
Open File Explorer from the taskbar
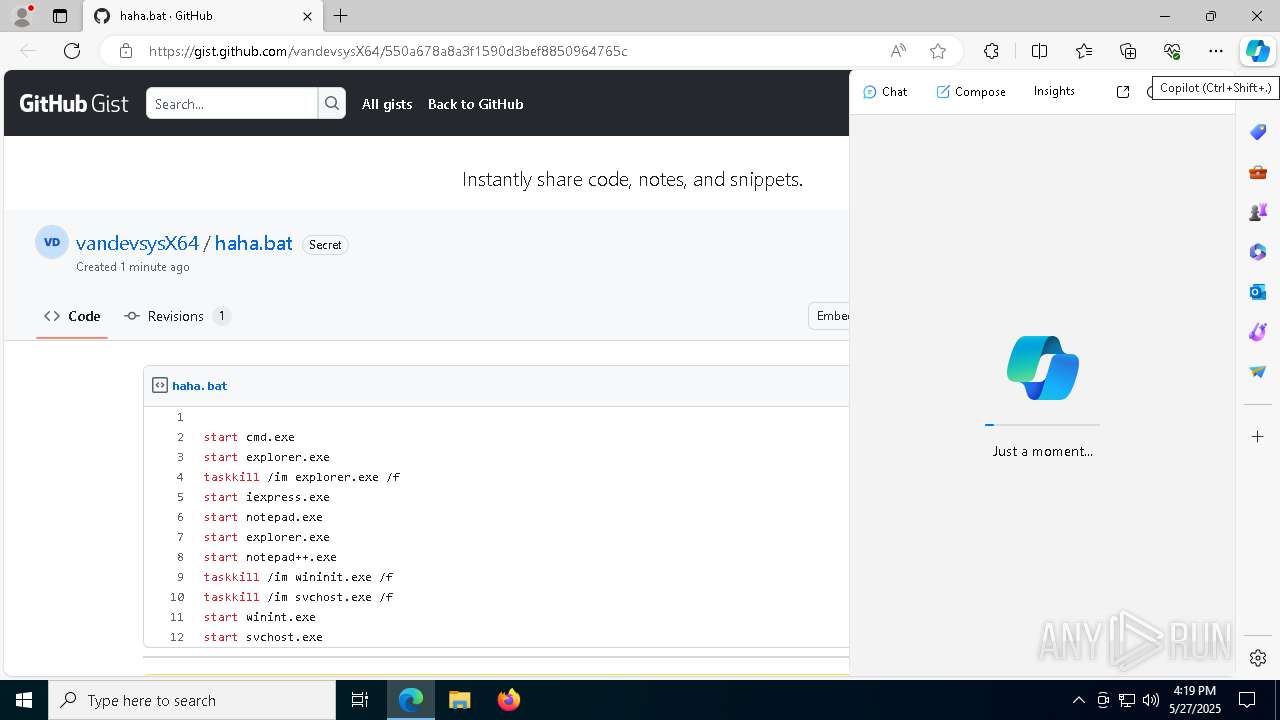tap(459, 700)
